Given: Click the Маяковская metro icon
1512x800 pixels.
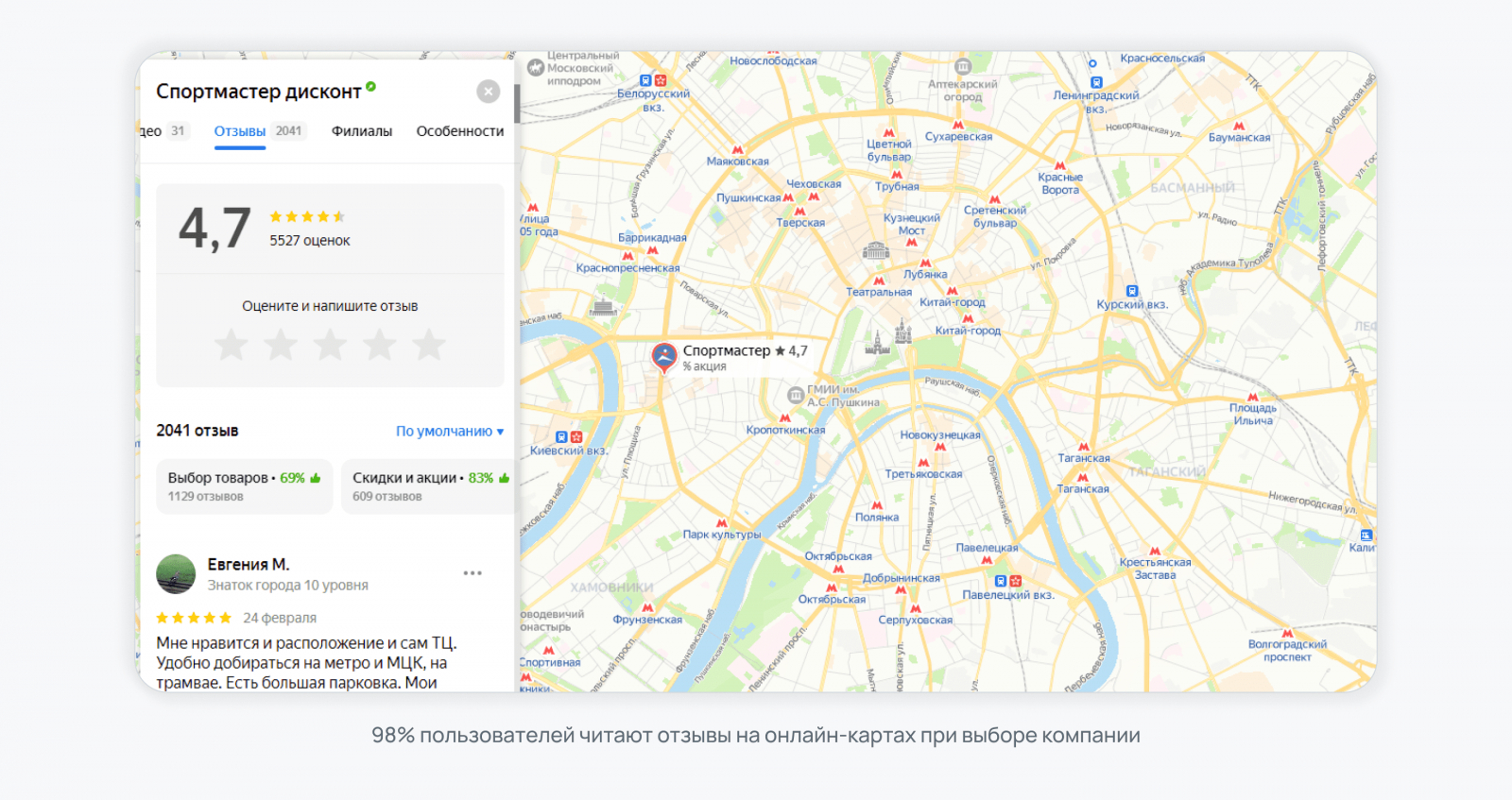Looking at the screenshot, I should [x=738, y=150].
